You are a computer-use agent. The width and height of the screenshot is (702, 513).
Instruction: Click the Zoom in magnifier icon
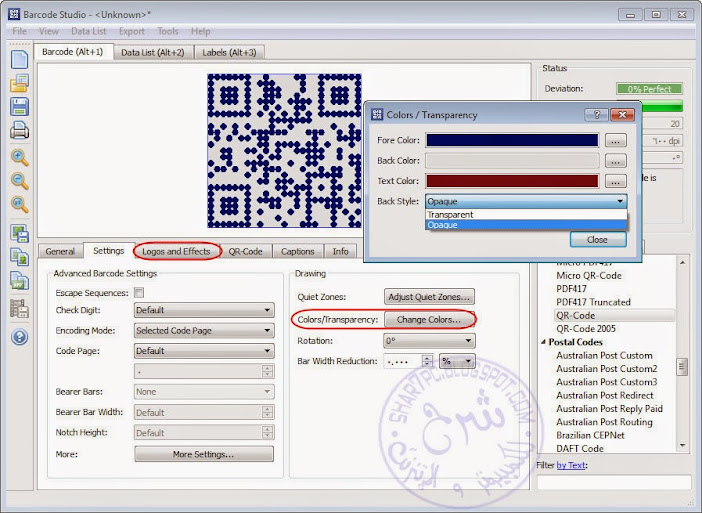coord(19,158)
